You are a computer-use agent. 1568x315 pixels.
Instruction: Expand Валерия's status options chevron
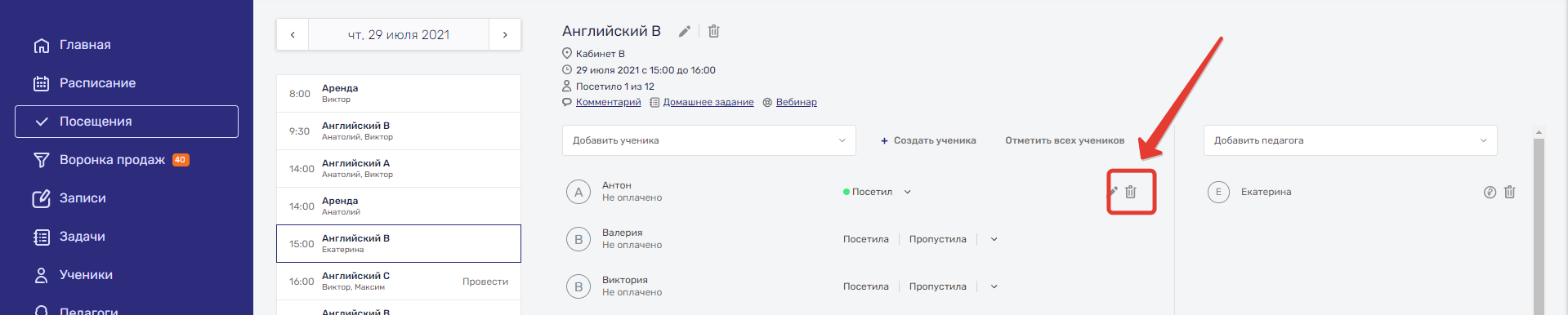pyautogui.click(x=994, y=239)
